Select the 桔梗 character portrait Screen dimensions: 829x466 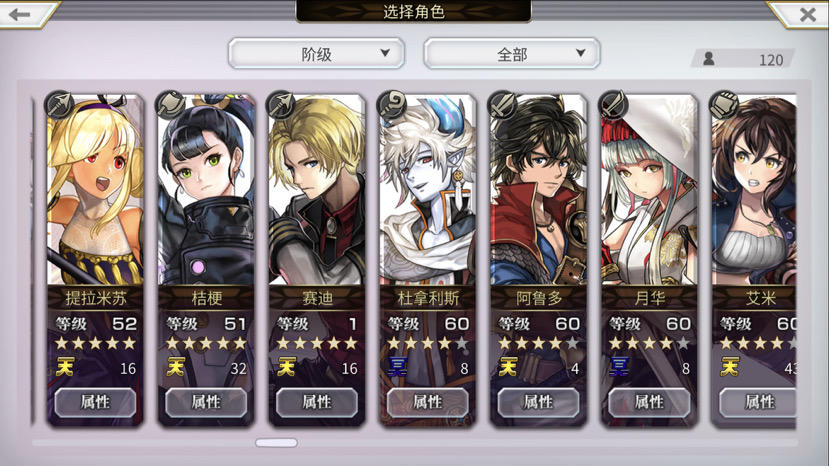(x=206, y=190)
